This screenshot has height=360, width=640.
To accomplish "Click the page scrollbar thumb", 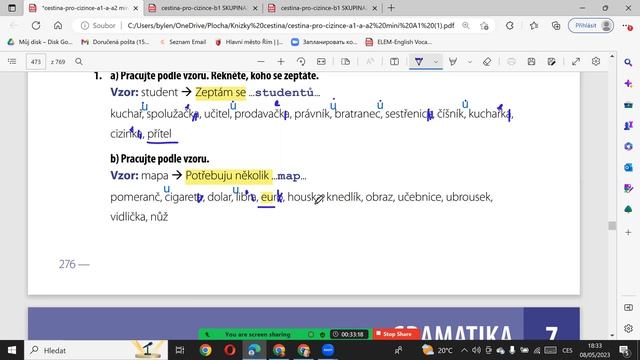I will pos(612,226).
